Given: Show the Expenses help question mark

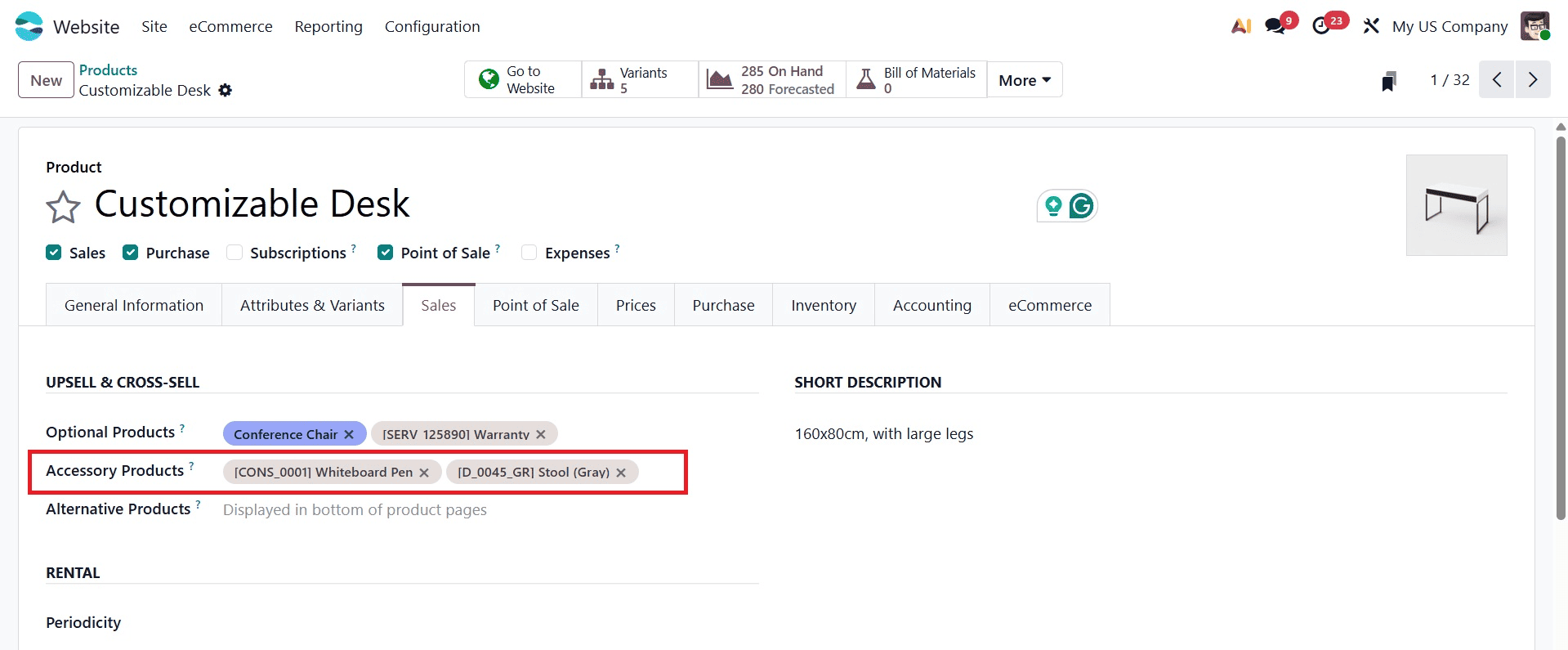Looking at the screenshot, I should (617, 248).
